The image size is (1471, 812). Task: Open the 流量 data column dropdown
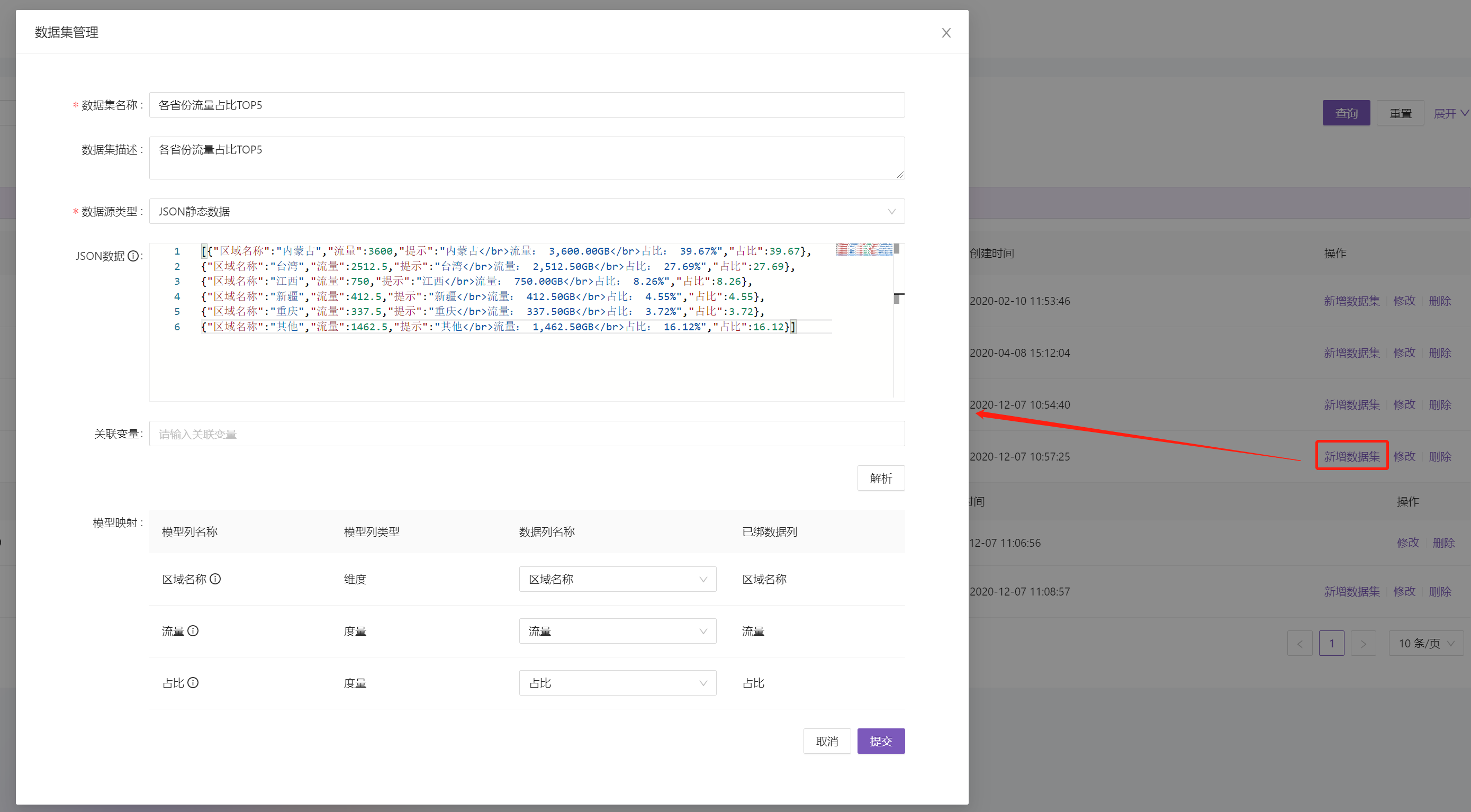617,631
